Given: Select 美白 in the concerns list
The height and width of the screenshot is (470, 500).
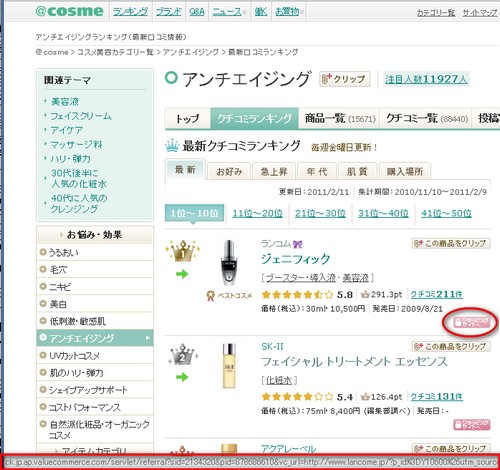Looking at the screenshot, I should click(x=95, y=304).
